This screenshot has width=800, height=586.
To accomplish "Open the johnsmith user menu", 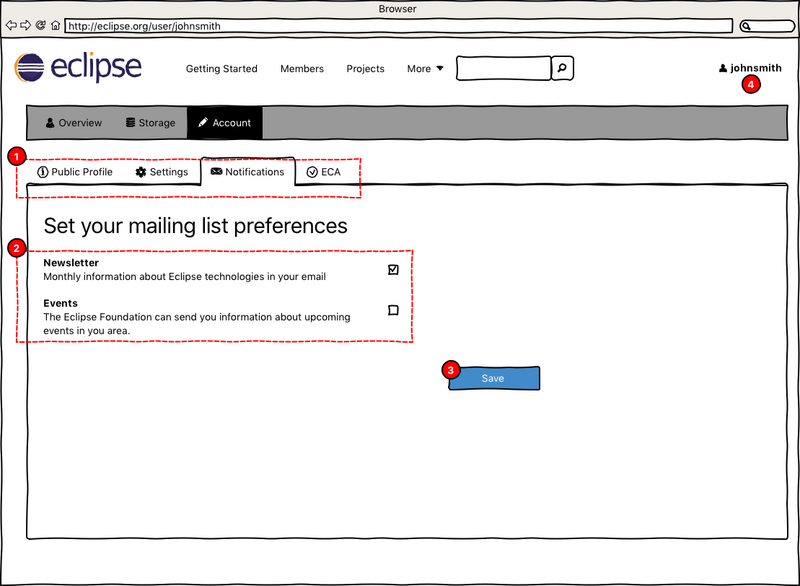I will click(x=750, y=68).
